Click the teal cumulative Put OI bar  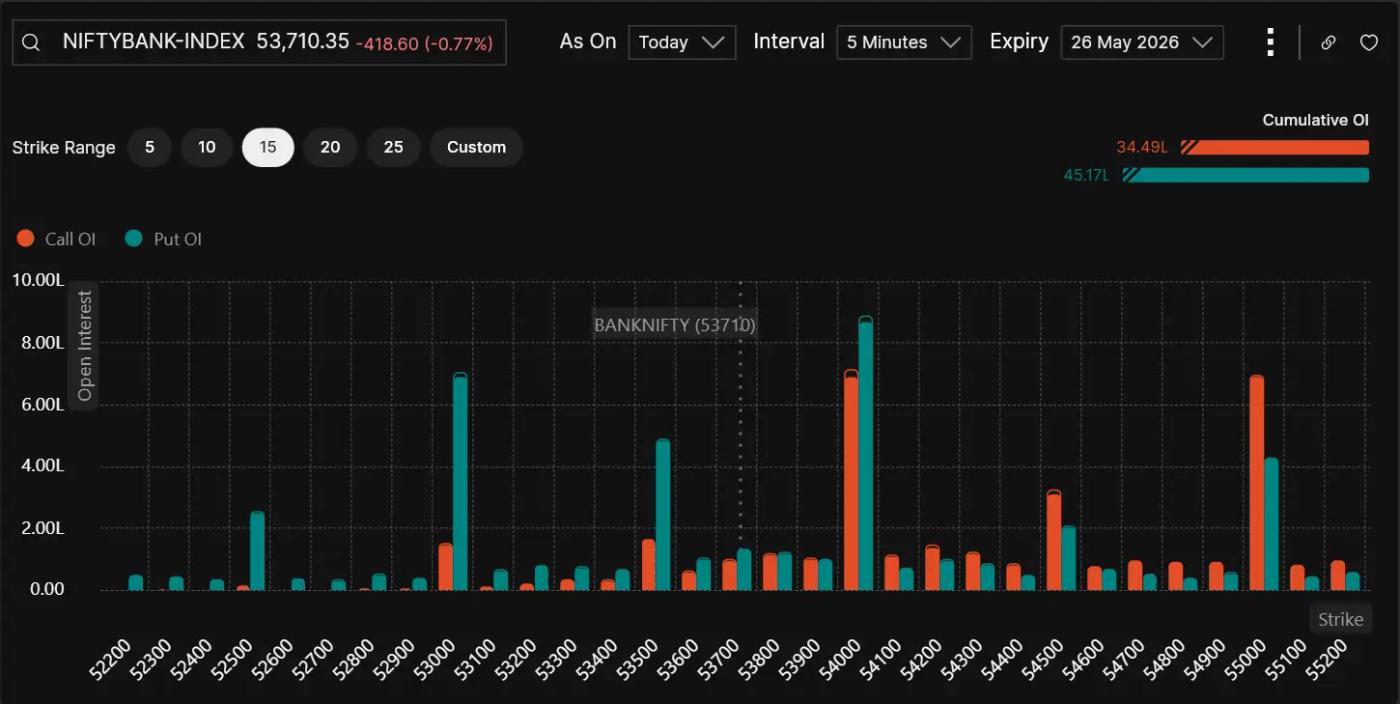pos(1245,175)
